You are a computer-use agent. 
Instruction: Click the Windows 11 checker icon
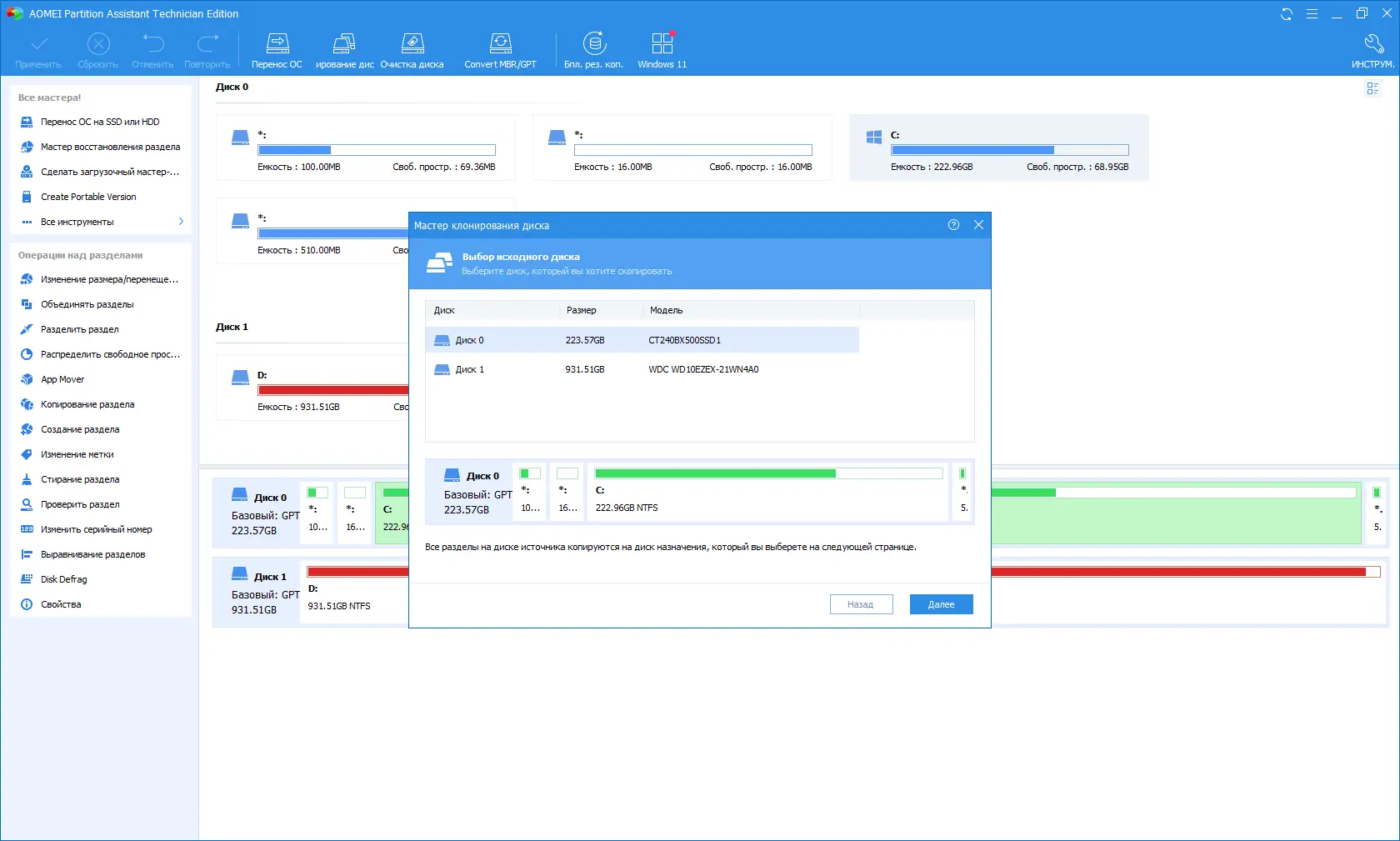[662, 51]
